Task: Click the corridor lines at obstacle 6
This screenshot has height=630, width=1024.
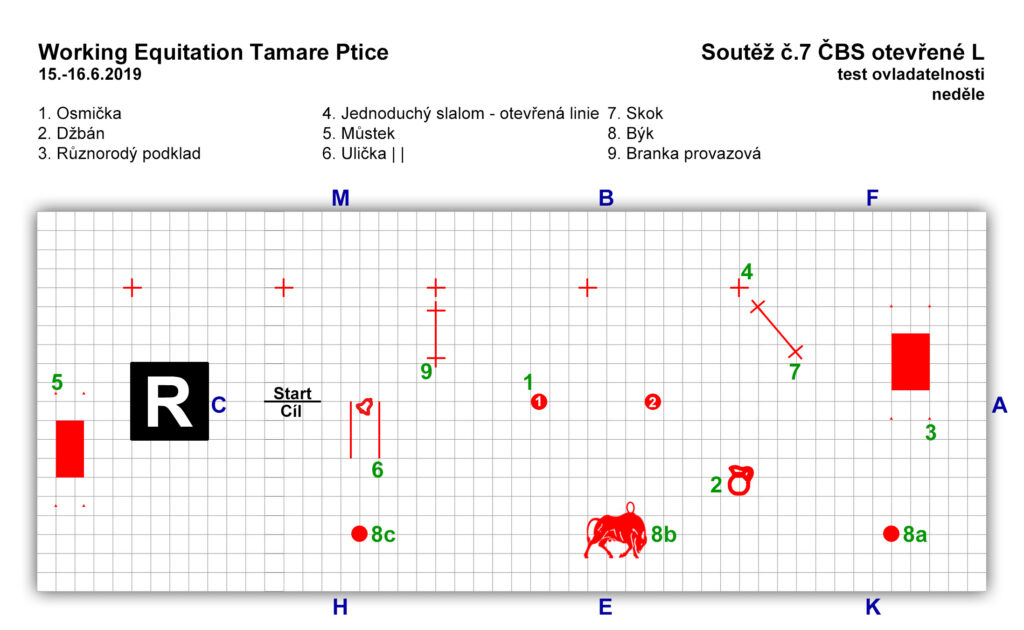Action: click(x=365, y=430)
